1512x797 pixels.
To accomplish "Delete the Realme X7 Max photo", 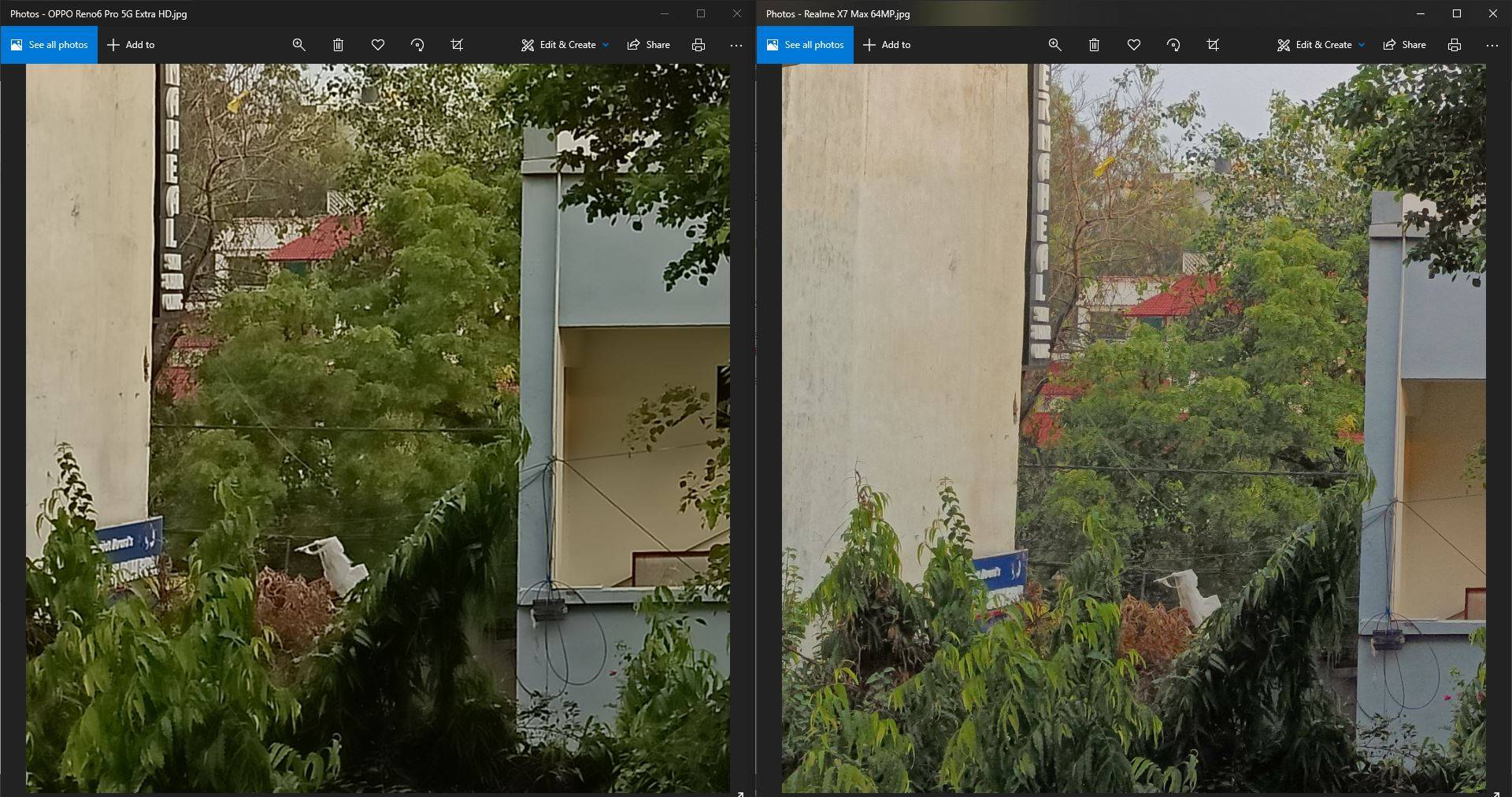I will click(x=1094, y=45).
